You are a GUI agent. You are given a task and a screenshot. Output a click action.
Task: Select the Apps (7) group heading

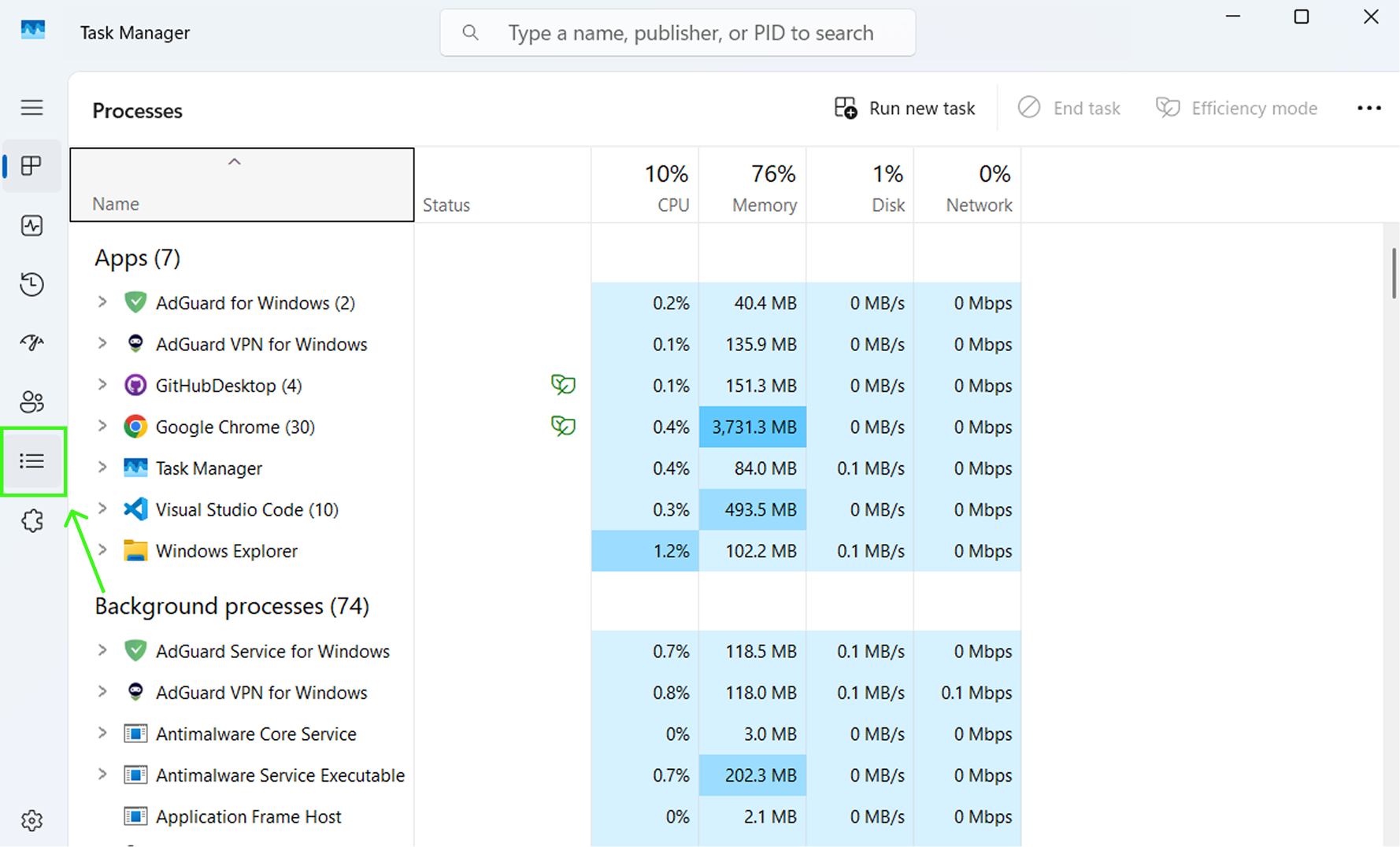pyautogui.click(x=137, y=257)
